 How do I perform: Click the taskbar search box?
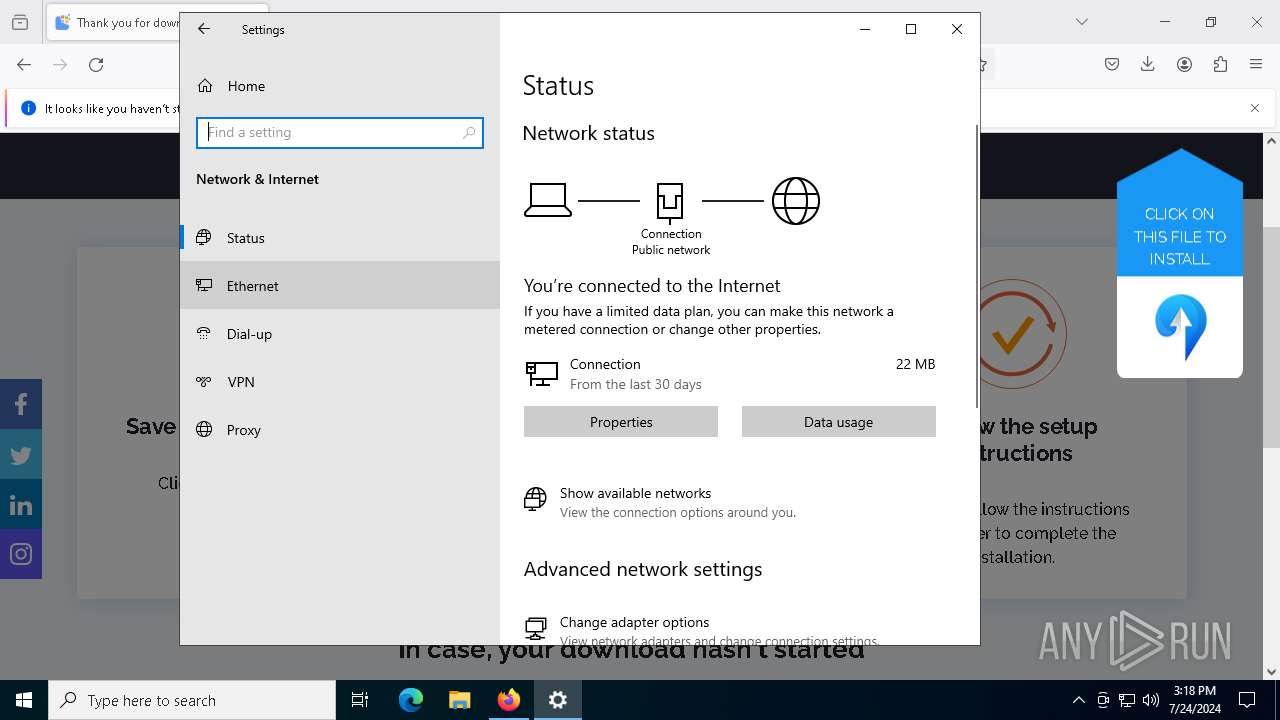(x=192, y=700)
